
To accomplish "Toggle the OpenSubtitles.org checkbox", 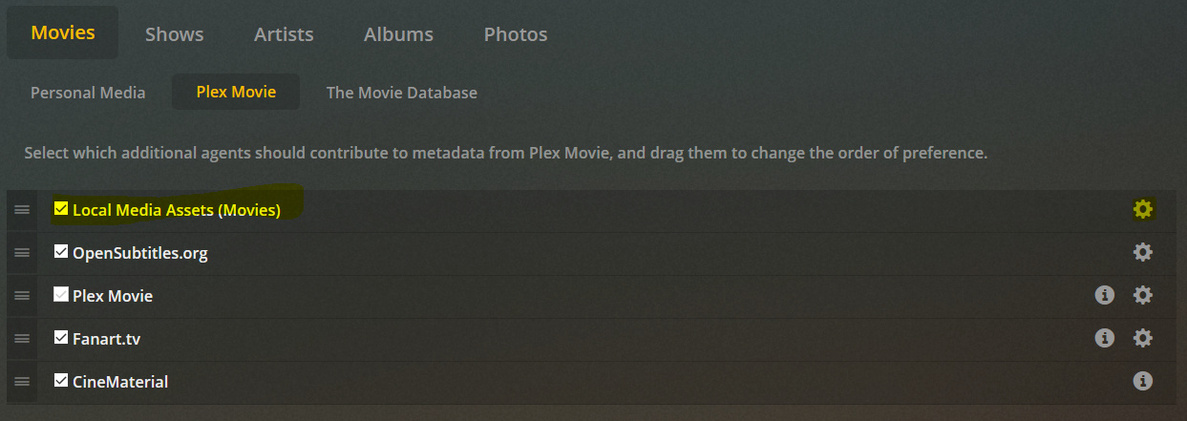I will coord(61,252).
